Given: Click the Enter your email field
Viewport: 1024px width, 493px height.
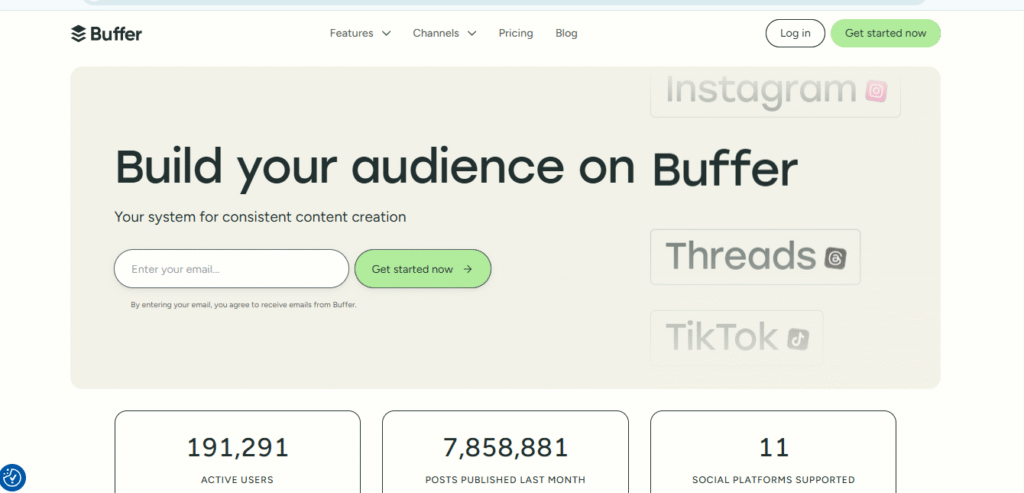Looking at the screenshot, I should coord(231,269).
